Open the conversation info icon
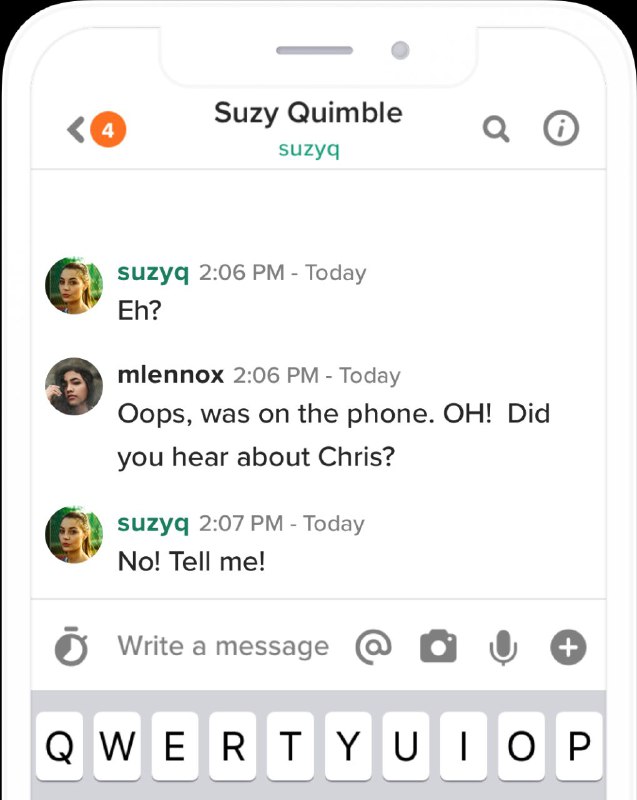 561,129
